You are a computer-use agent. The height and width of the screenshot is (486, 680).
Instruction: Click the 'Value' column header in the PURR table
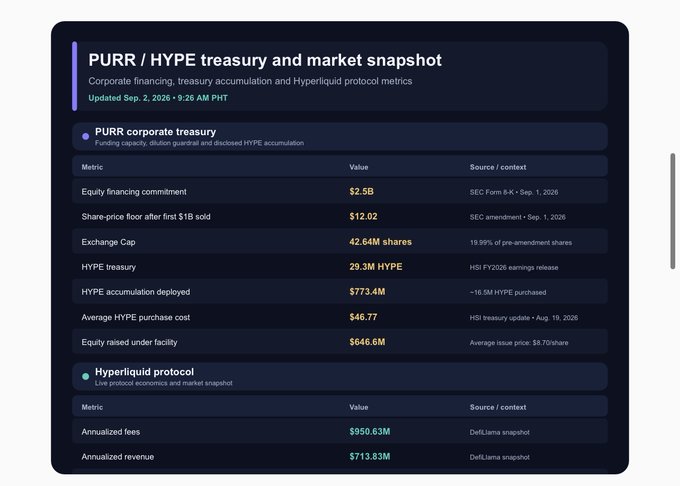(359, 167)
